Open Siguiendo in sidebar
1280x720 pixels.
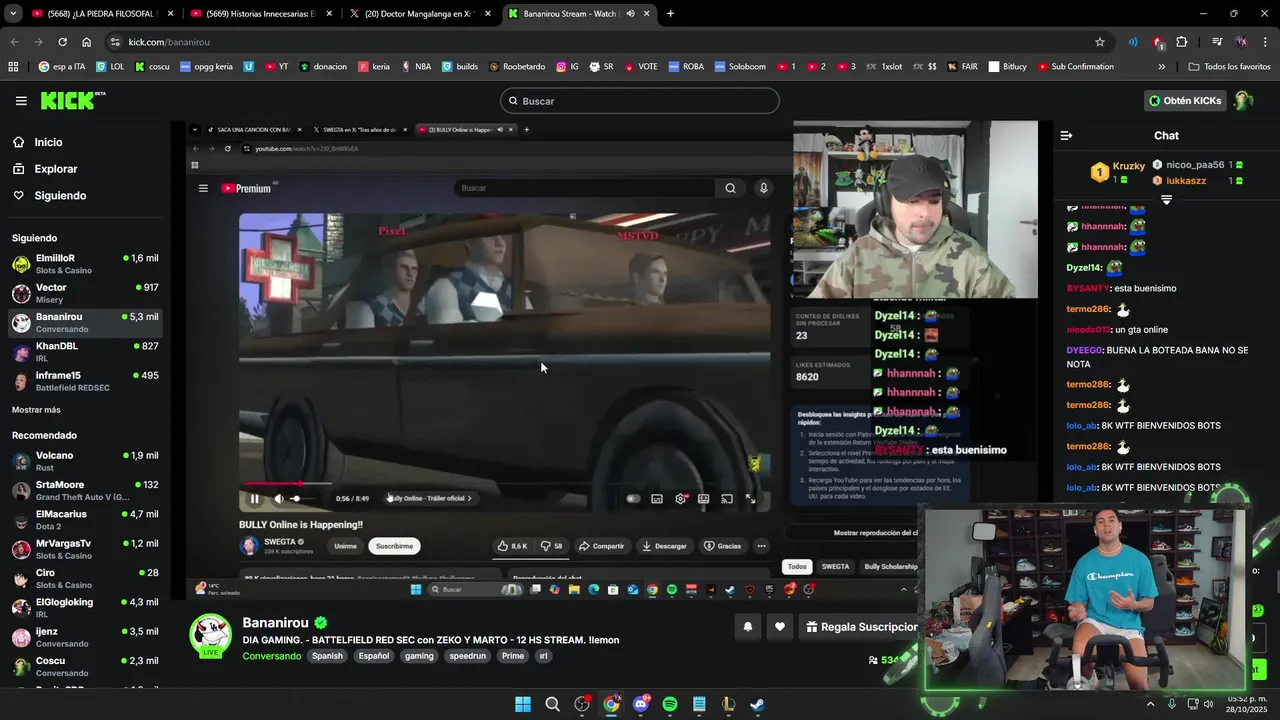[60, 196]
